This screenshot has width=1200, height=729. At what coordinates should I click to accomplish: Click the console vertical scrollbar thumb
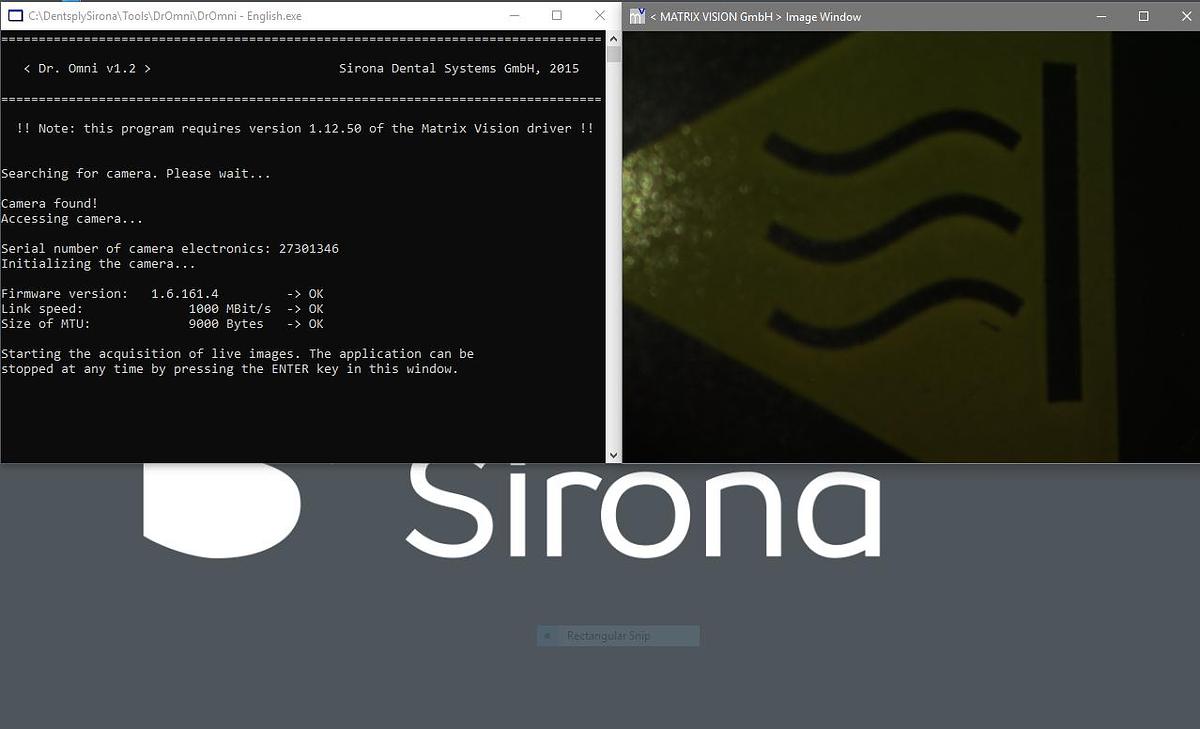[614, 54]
